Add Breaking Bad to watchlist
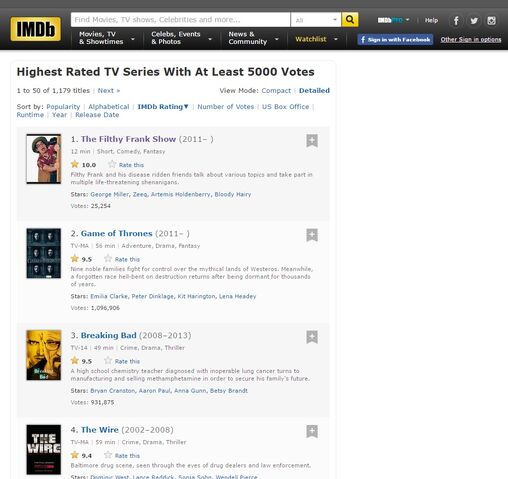Viewport: 508px width, 479px height. pyautogui.click(x=312, y=337)
